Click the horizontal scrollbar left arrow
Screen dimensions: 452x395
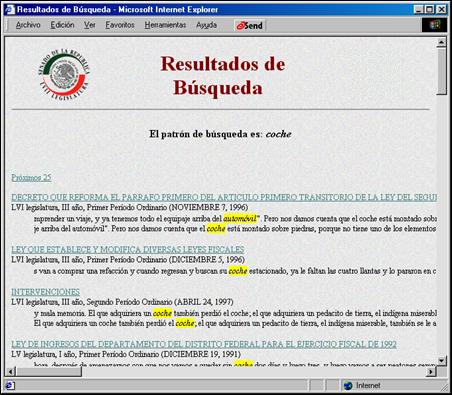point(11,371)
